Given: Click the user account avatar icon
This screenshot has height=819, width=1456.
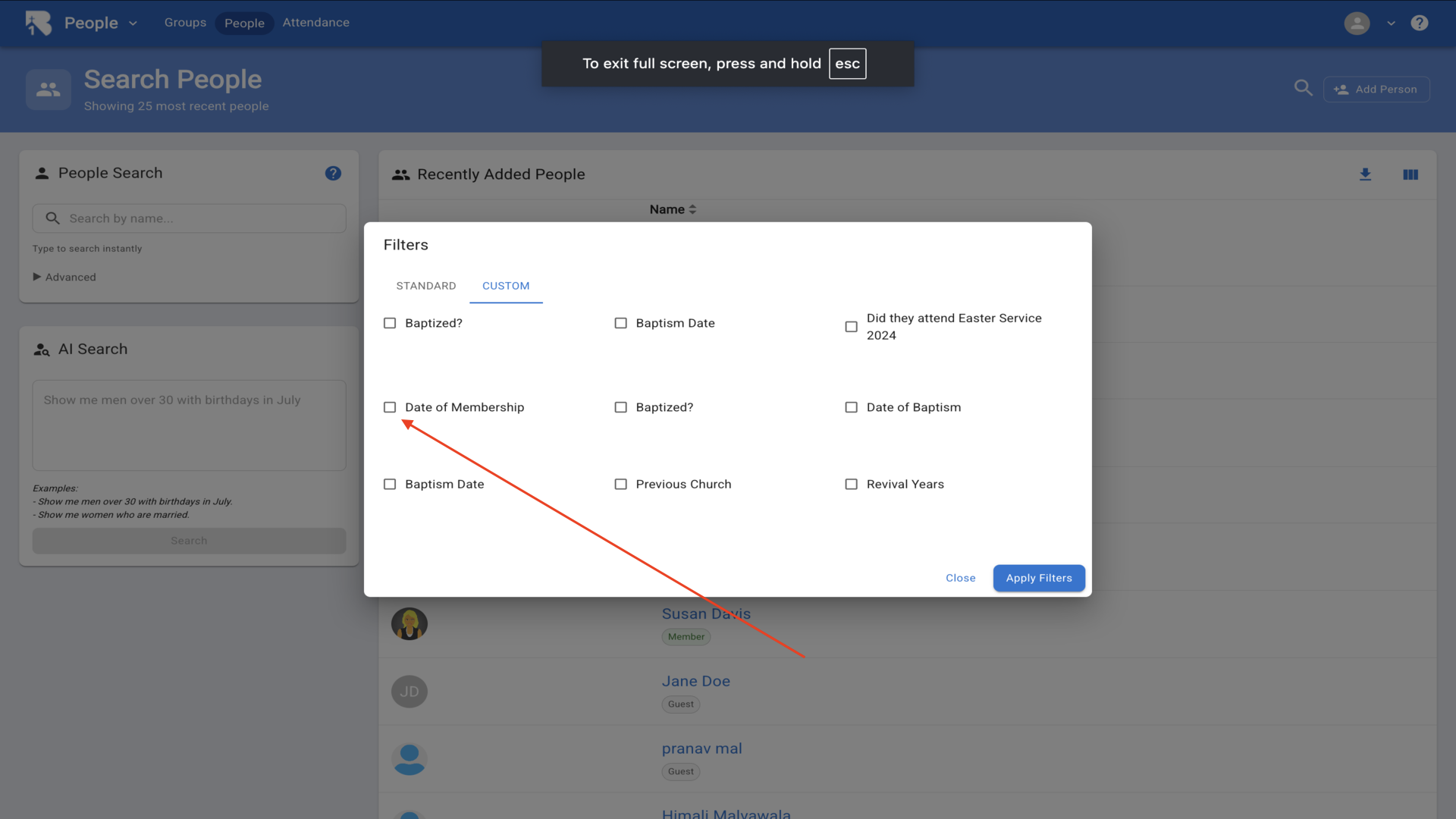Looking at the screenshot, I should click(1357, 23).
